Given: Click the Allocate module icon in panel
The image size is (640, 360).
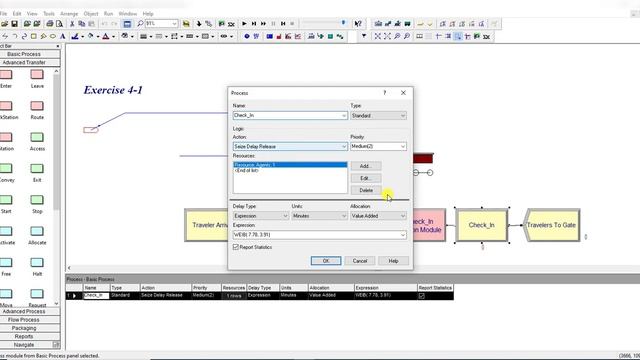Looking at the screenshot, I should pos(37,231).
